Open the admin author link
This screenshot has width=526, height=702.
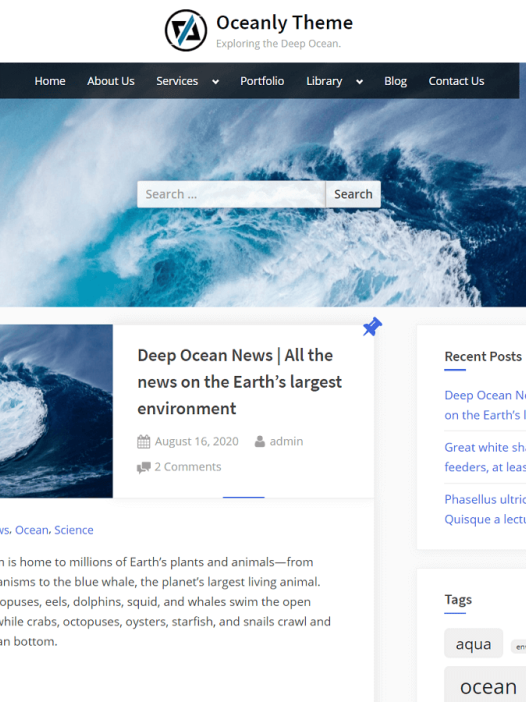286,441
